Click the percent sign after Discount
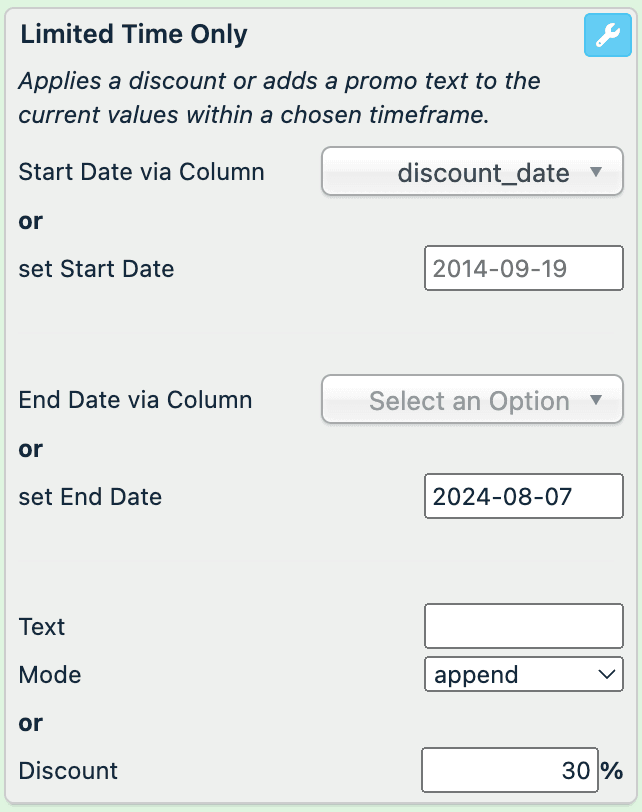This screenshot has height=812, width=642. 611,771
